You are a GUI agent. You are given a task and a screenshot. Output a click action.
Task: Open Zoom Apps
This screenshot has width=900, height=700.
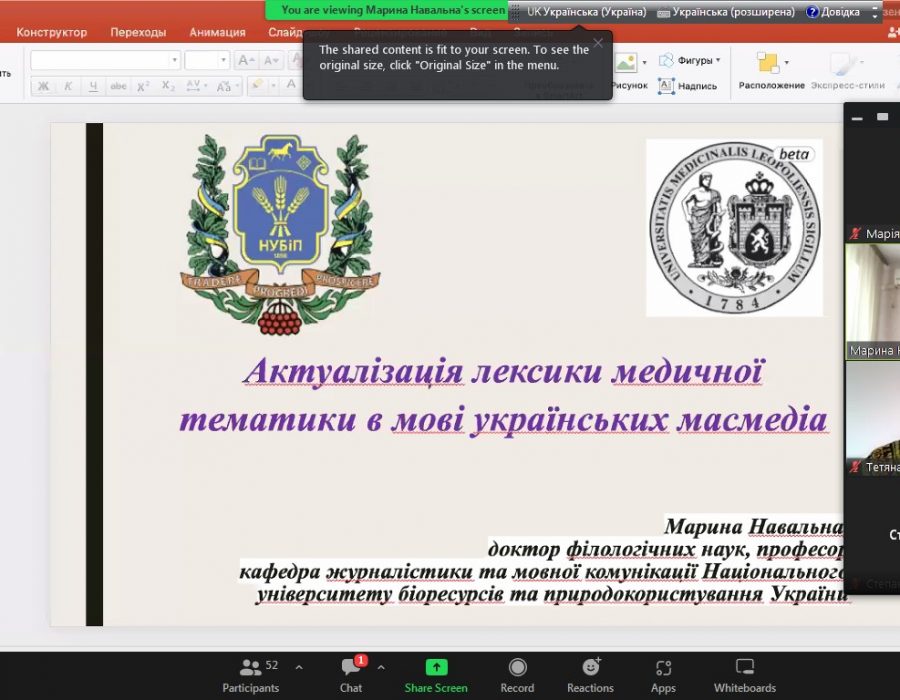coord(663,675)
